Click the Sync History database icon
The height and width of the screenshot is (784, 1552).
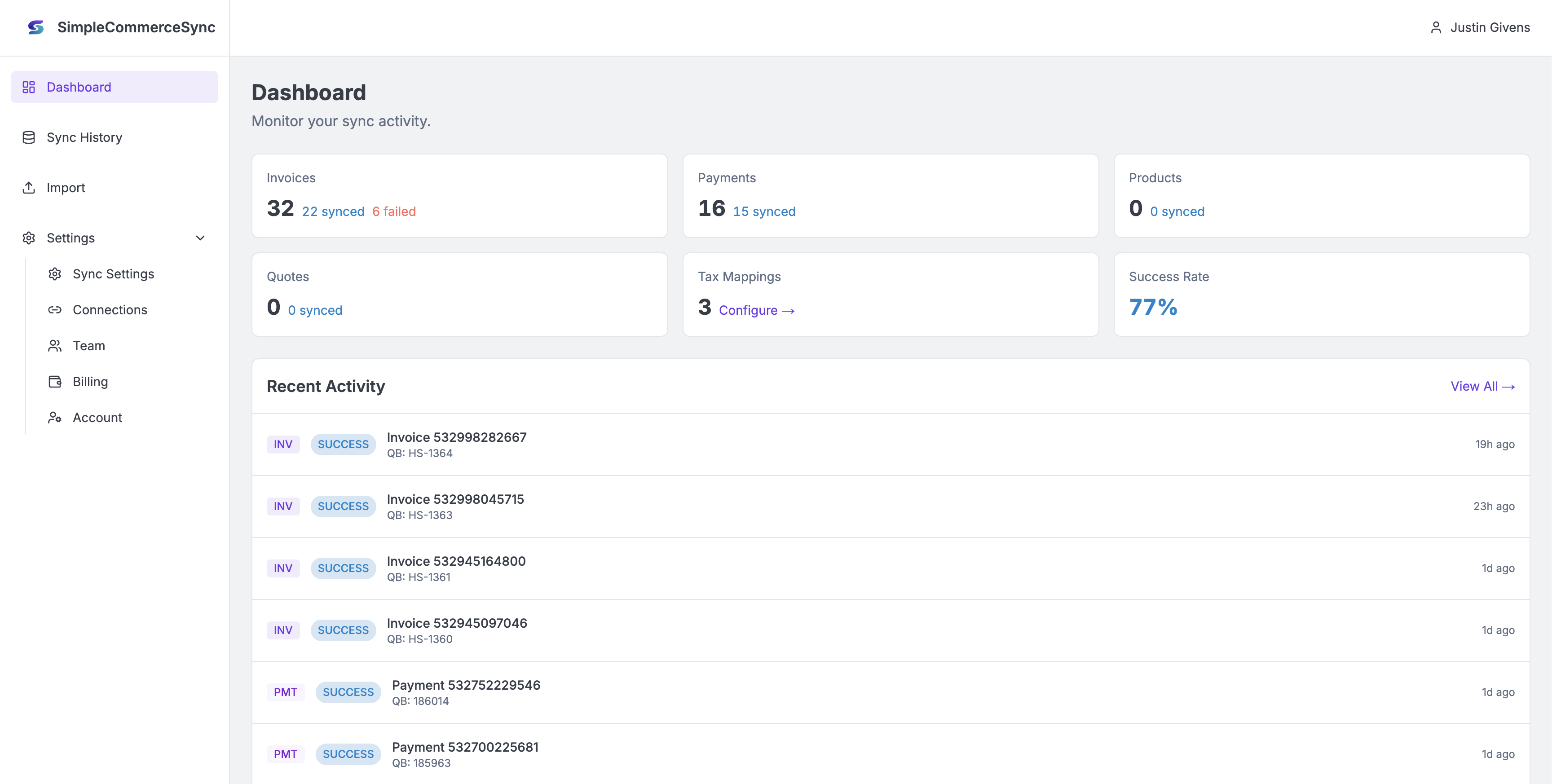coord(28,137)
